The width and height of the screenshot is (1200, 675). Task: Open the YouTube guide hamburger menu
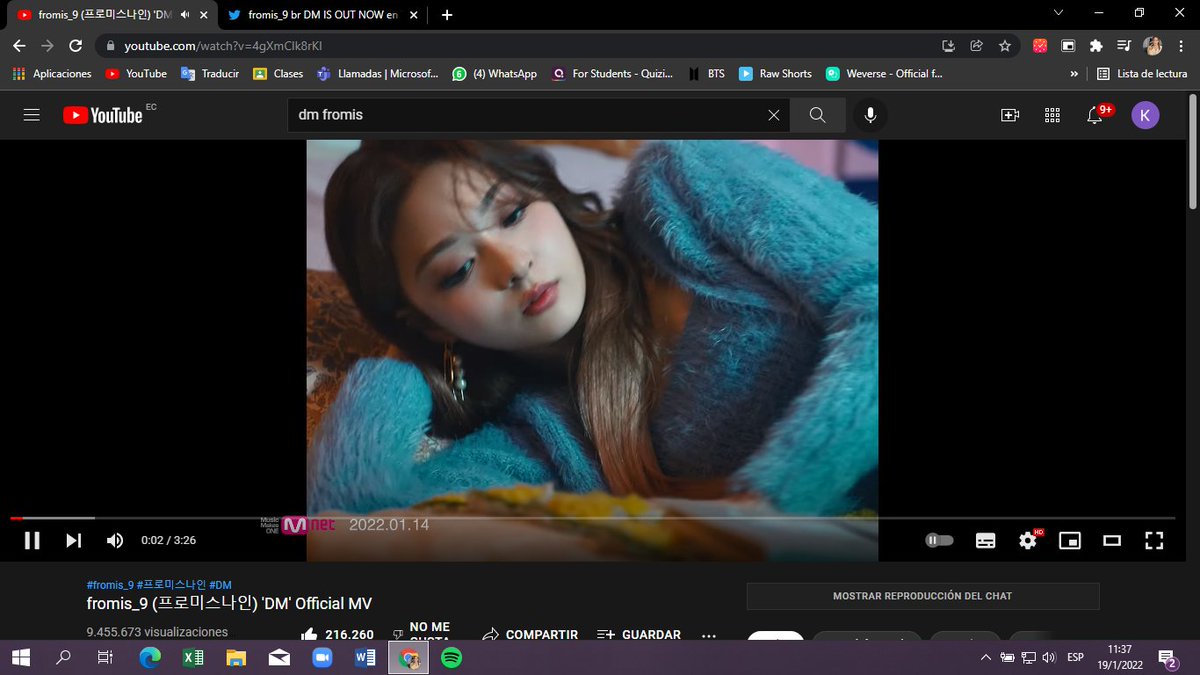32,115
